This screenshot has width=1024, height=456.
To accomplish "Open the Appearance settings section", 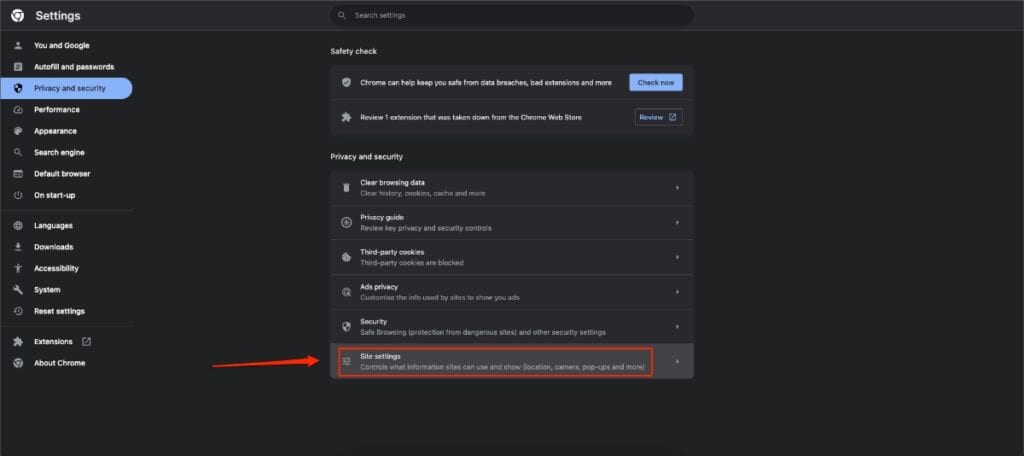I will coord(55,131).
